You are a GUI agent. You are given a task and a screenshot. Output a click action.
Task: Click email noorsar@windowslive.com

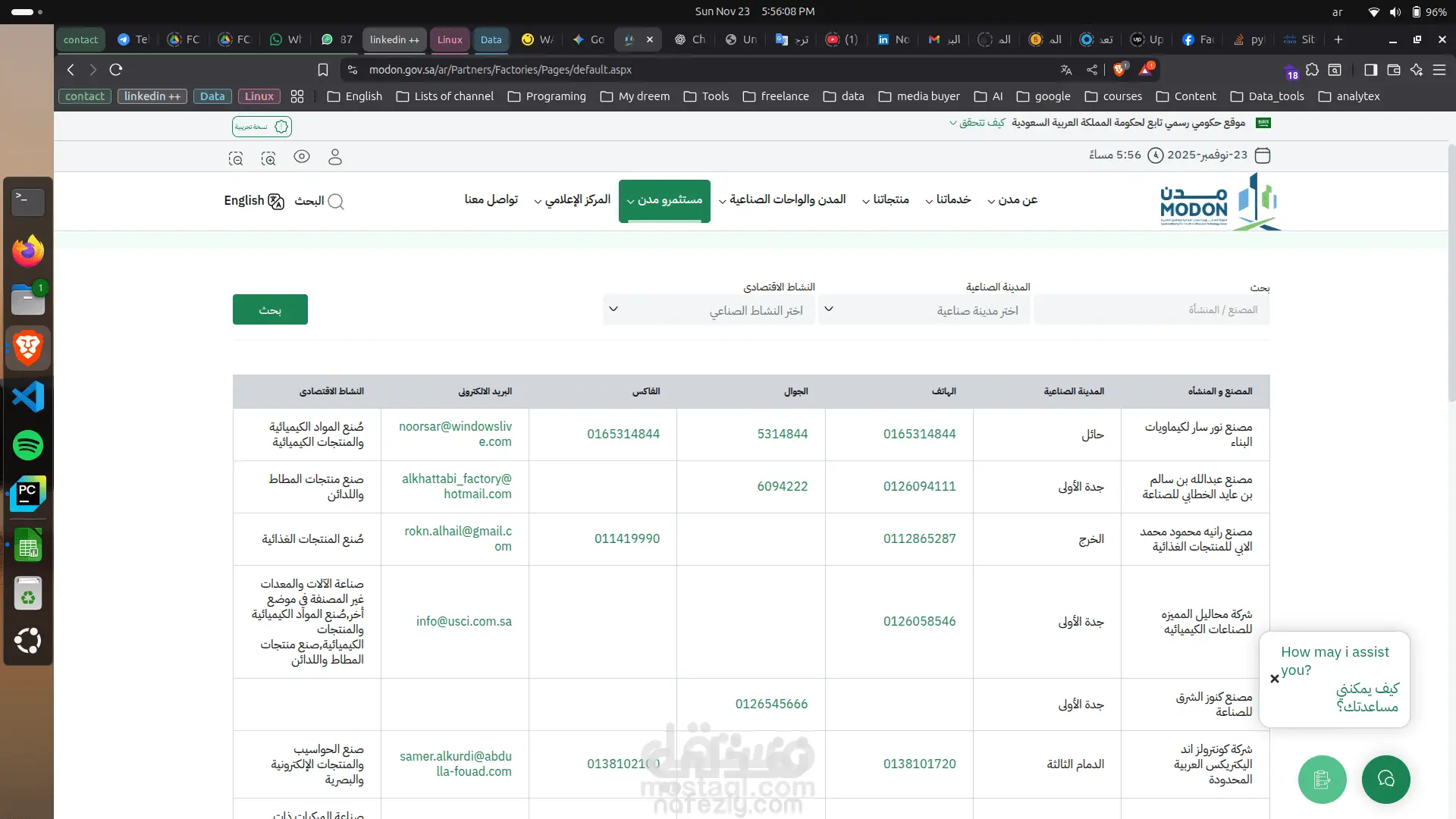[455, 434]
